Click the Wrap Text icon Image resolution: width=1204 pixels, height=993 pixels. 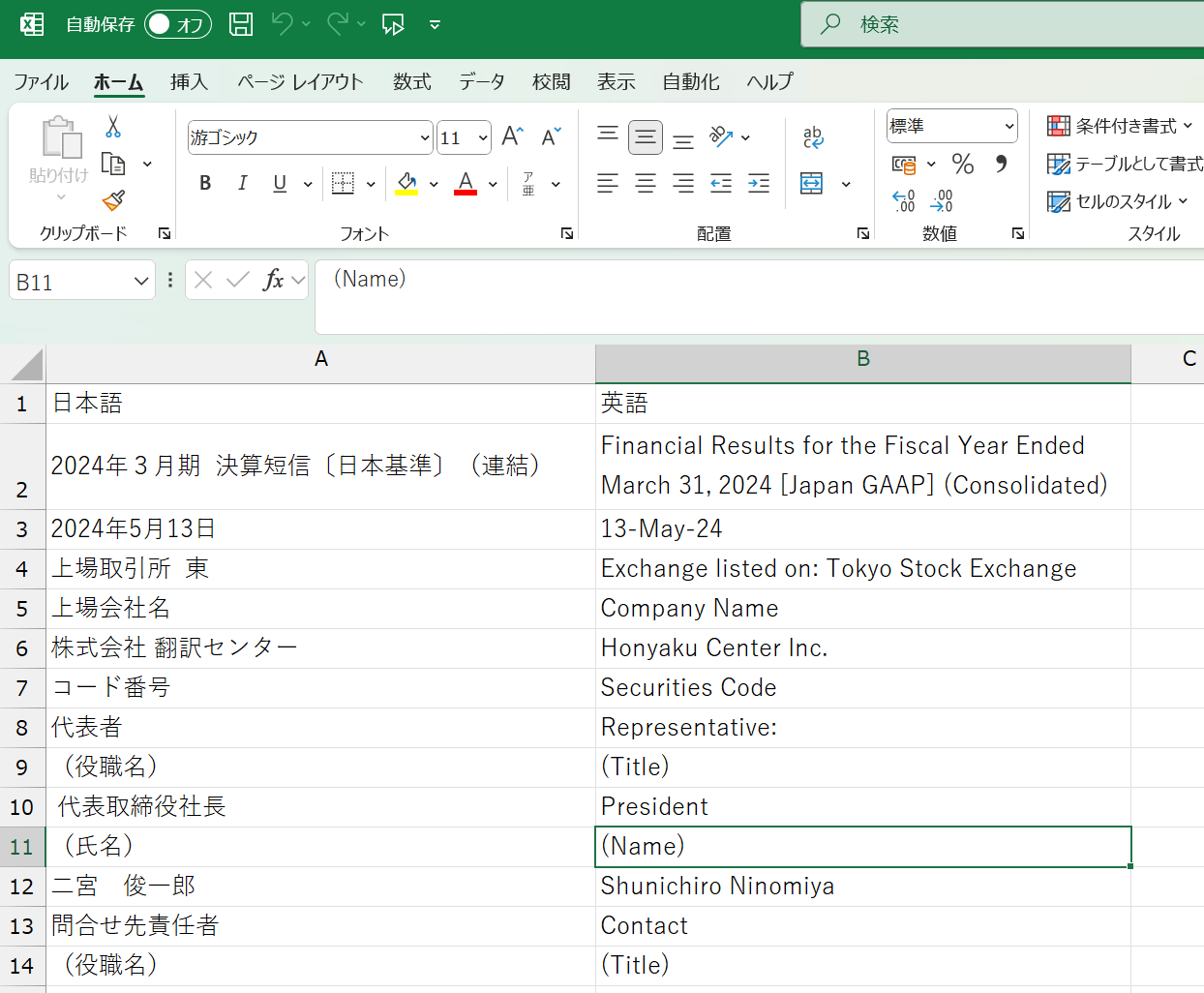click(813, 137)
